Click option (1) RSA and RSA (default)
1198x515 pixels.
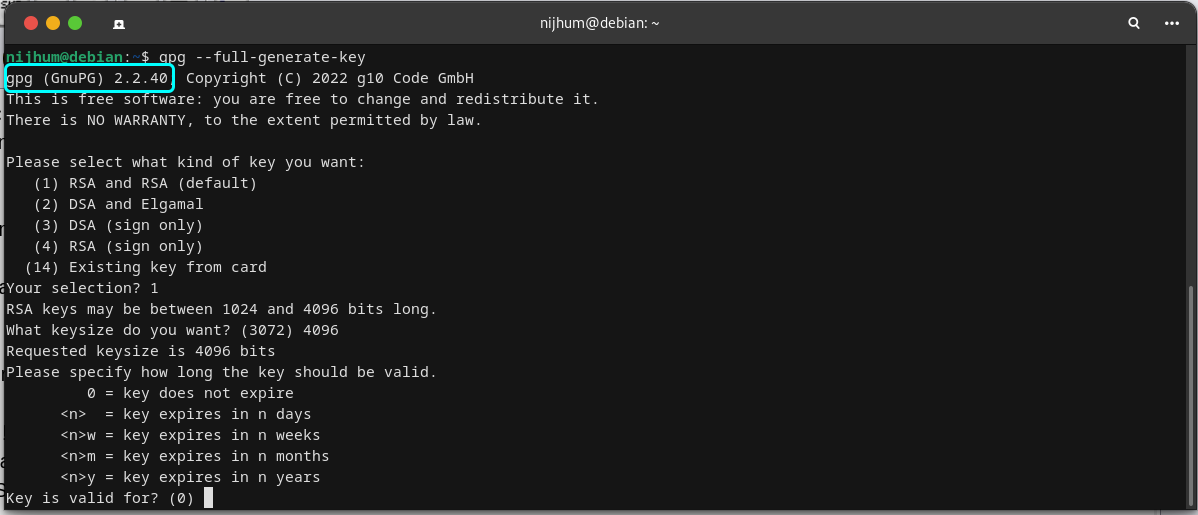point(145,183)
